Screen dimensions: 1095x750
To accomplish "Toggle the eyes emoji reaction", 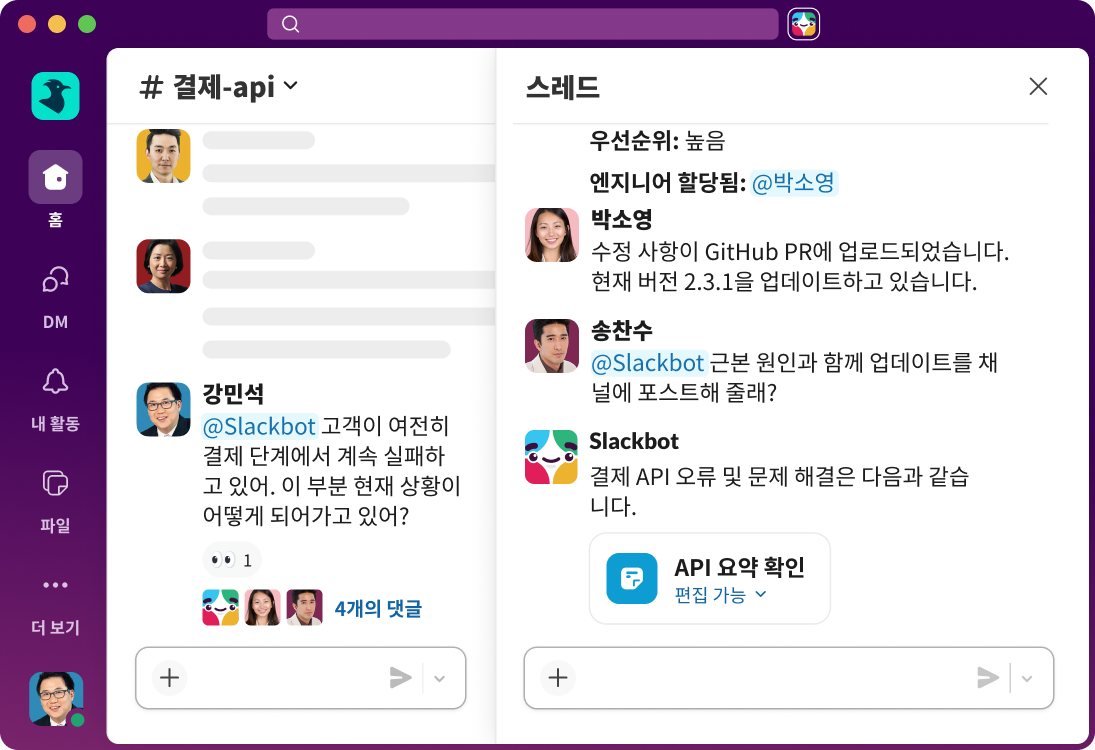I will pos(232,560).
